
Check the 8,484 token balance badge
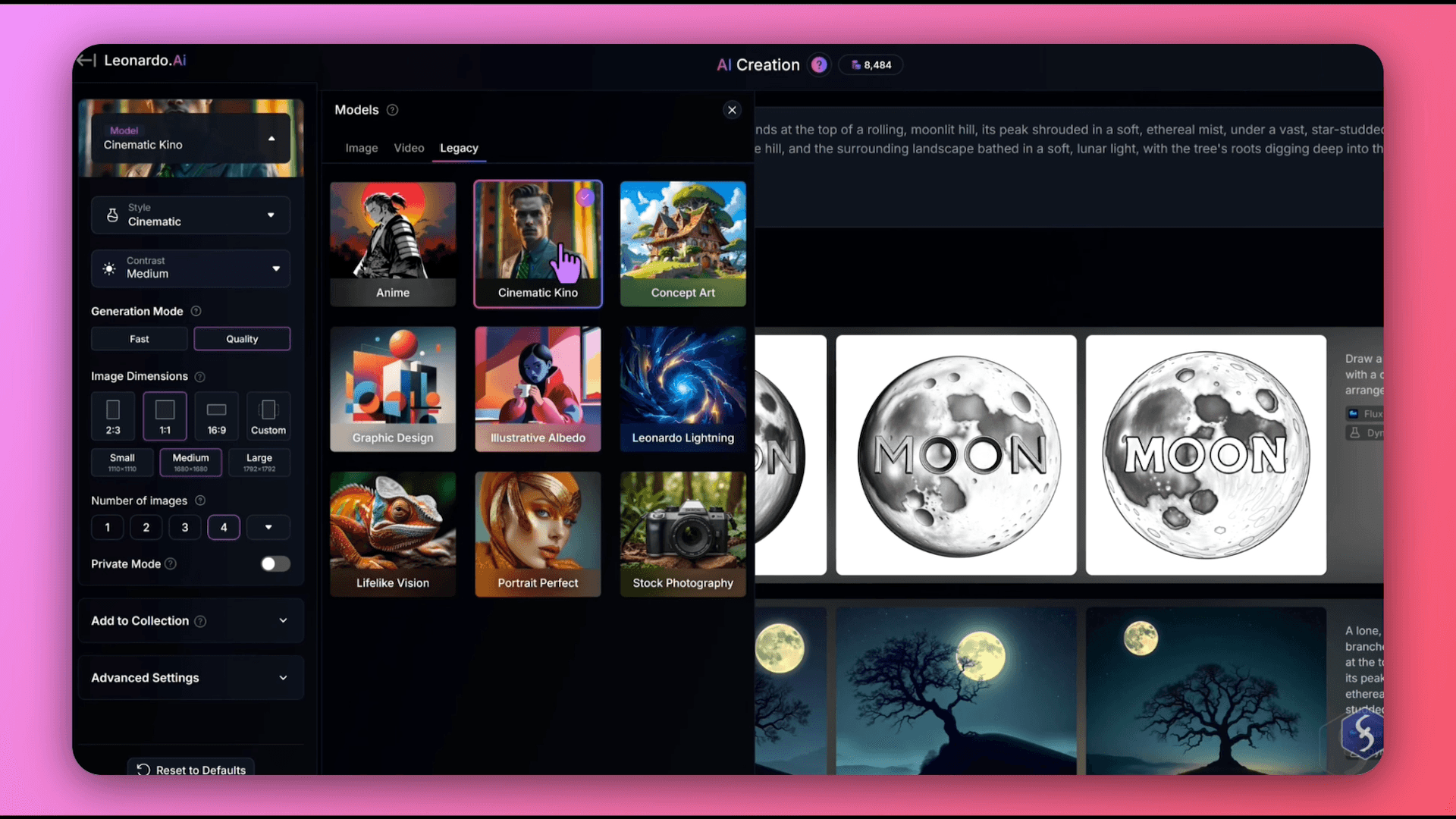point(871,65)
